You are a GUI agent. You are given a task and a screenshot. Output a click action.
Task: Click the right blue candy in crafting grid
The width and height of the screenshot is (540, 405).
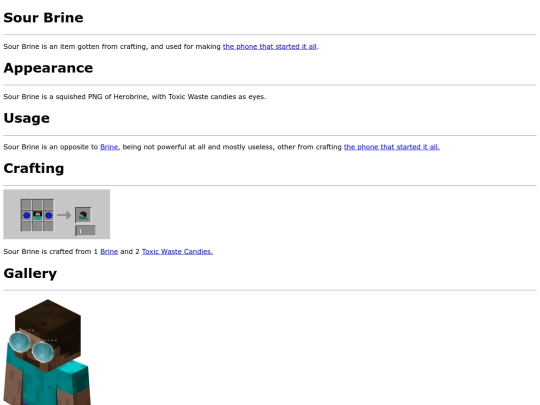point(49,215)
